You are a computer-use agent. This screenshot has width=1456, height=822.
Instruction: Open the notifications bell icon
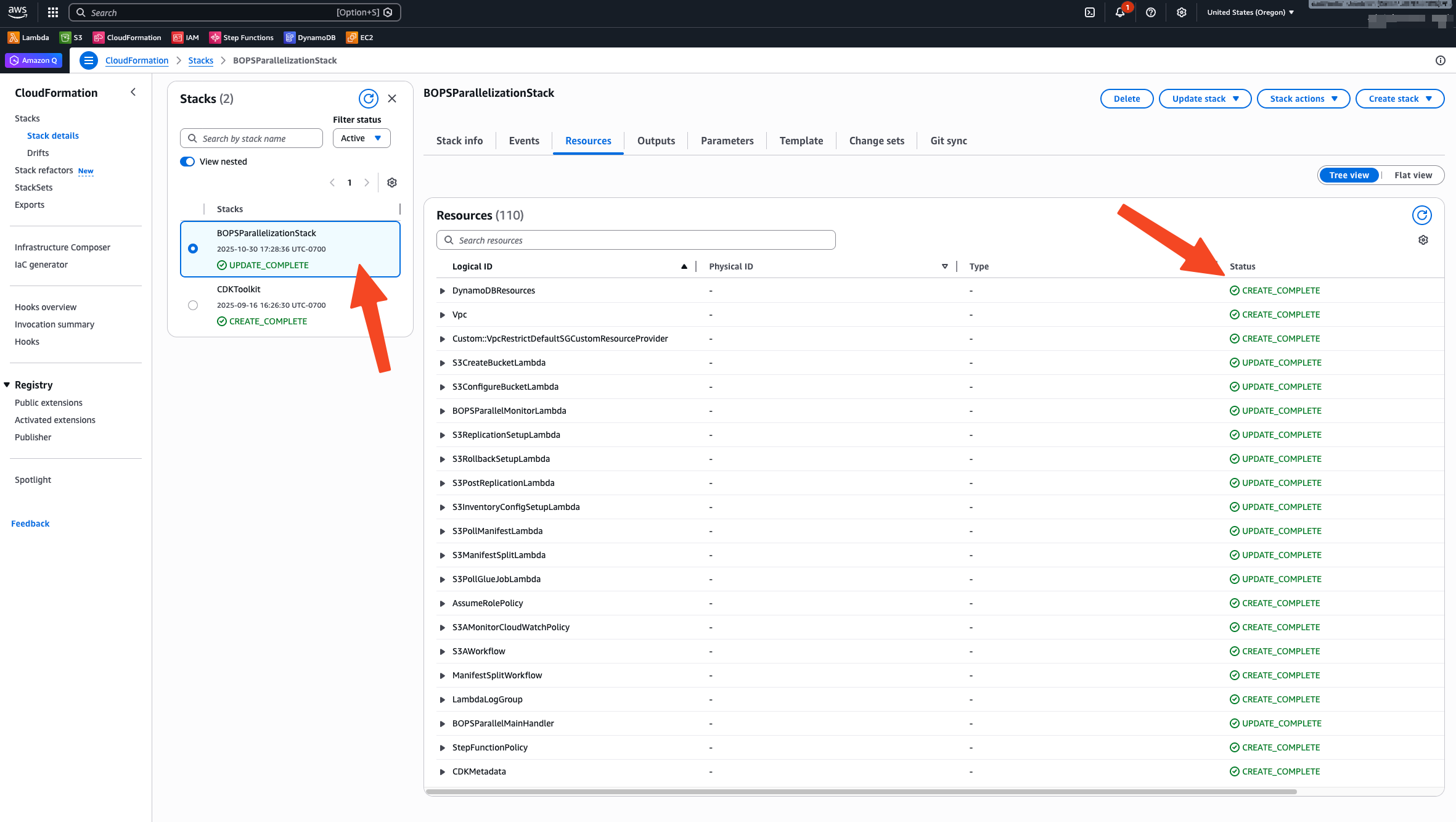(1120, 12)
